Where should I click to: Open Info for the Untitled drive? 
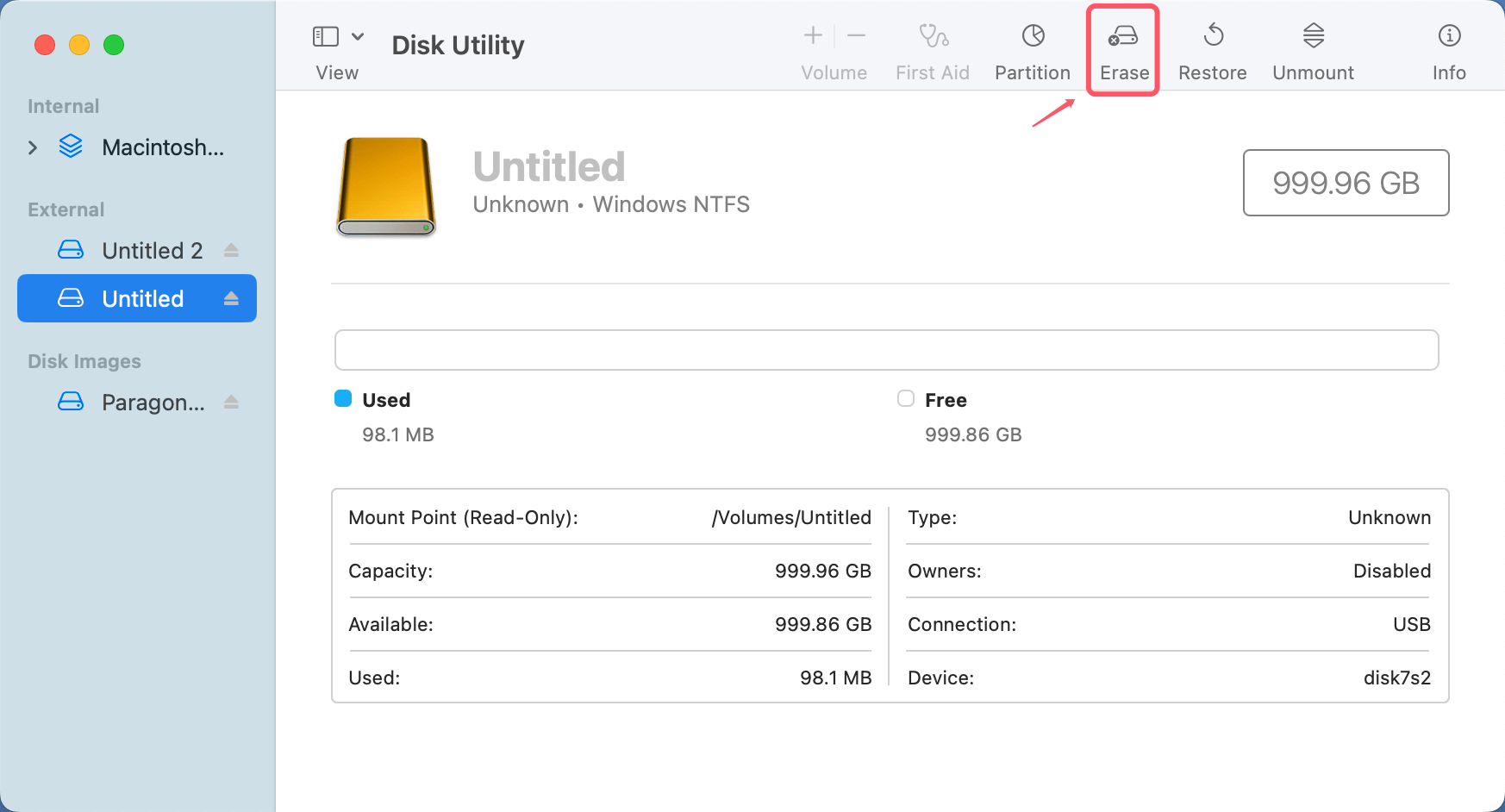(1448, 47)
